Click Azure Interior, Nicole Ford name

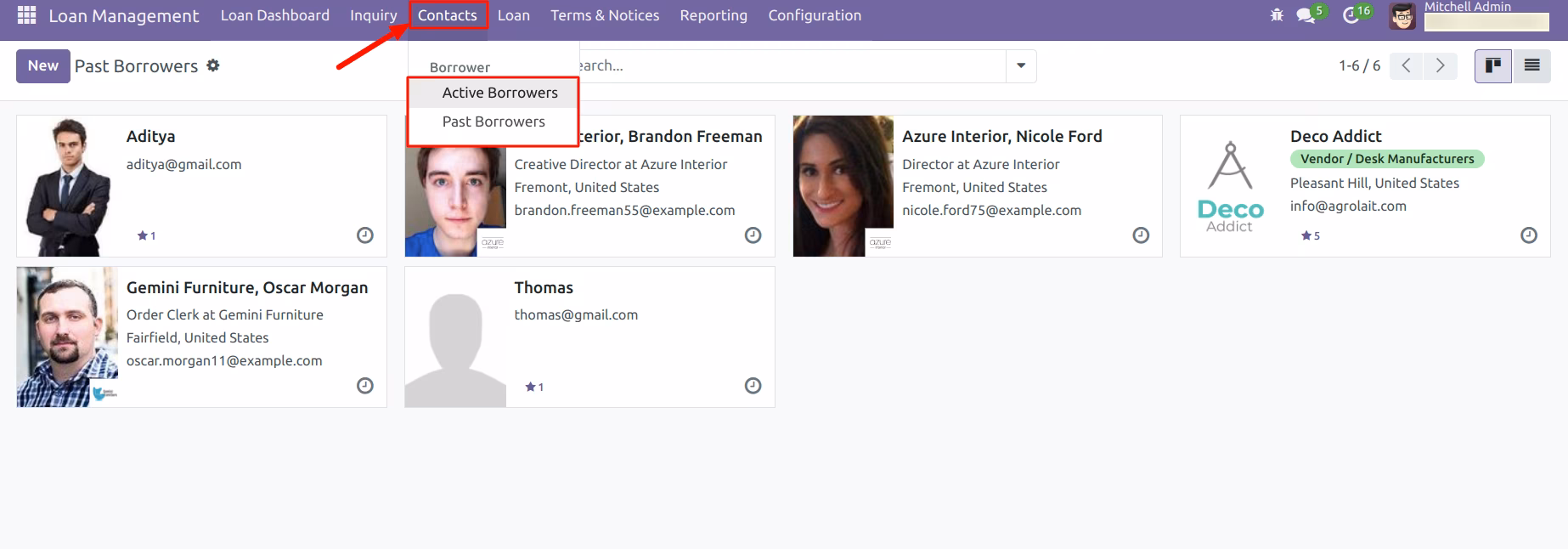click(x=1002, y=136)
